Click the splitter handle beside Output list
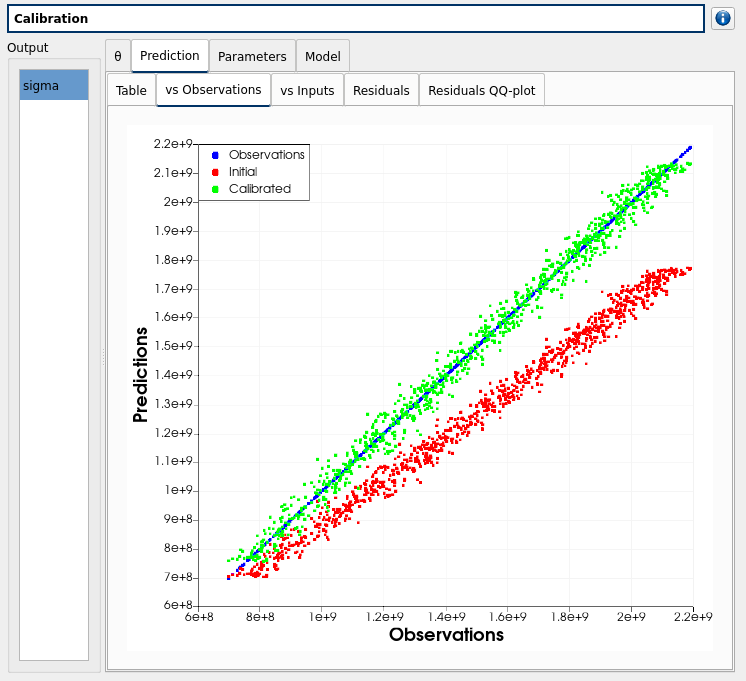 pyautogui.click(x=103, y=358)
